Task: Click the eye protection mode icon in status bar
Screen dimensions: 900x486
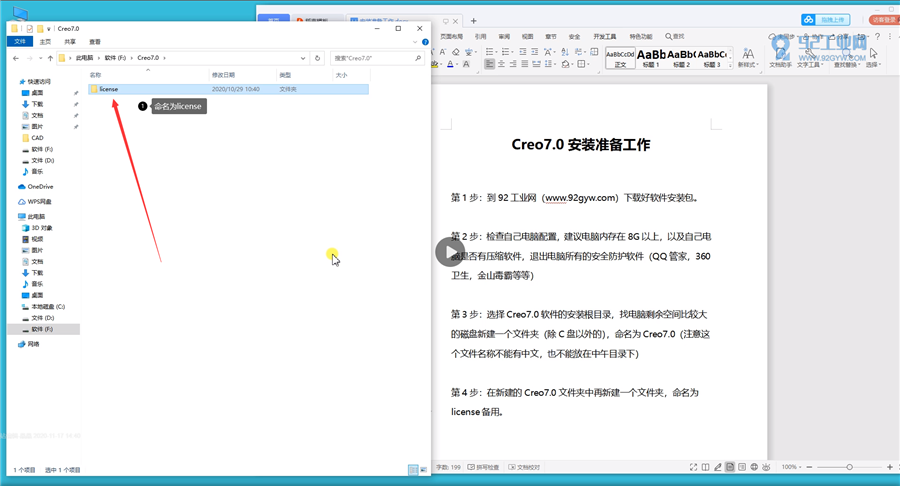Action: tap(766, 467)
